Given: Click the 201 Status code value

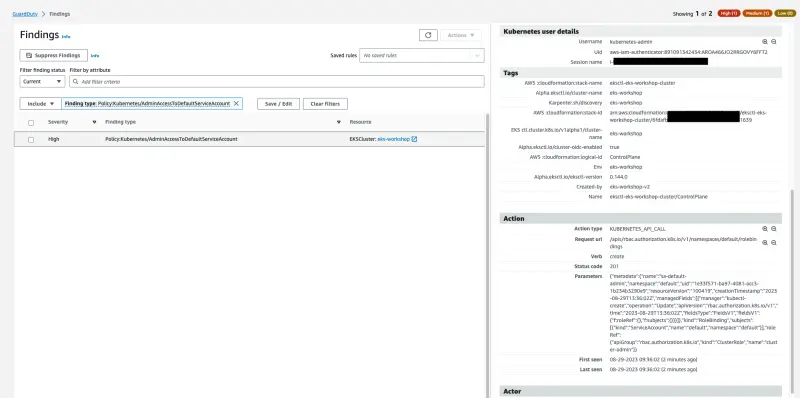Looking at the screenshot, I should pyautogui.click(x=614, y=266).
